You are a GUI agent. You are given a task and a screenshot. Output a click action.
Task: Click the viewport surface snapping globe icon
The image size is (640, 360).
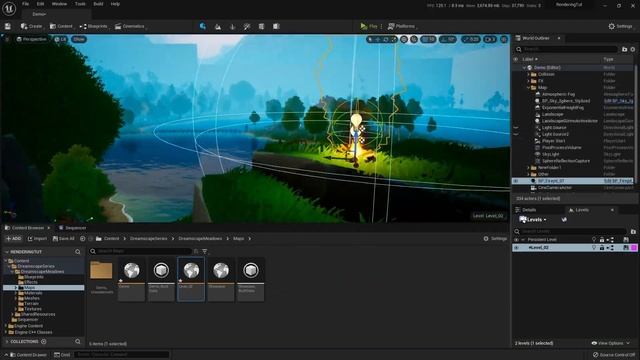pyautogui.click(x=404, y=39)
